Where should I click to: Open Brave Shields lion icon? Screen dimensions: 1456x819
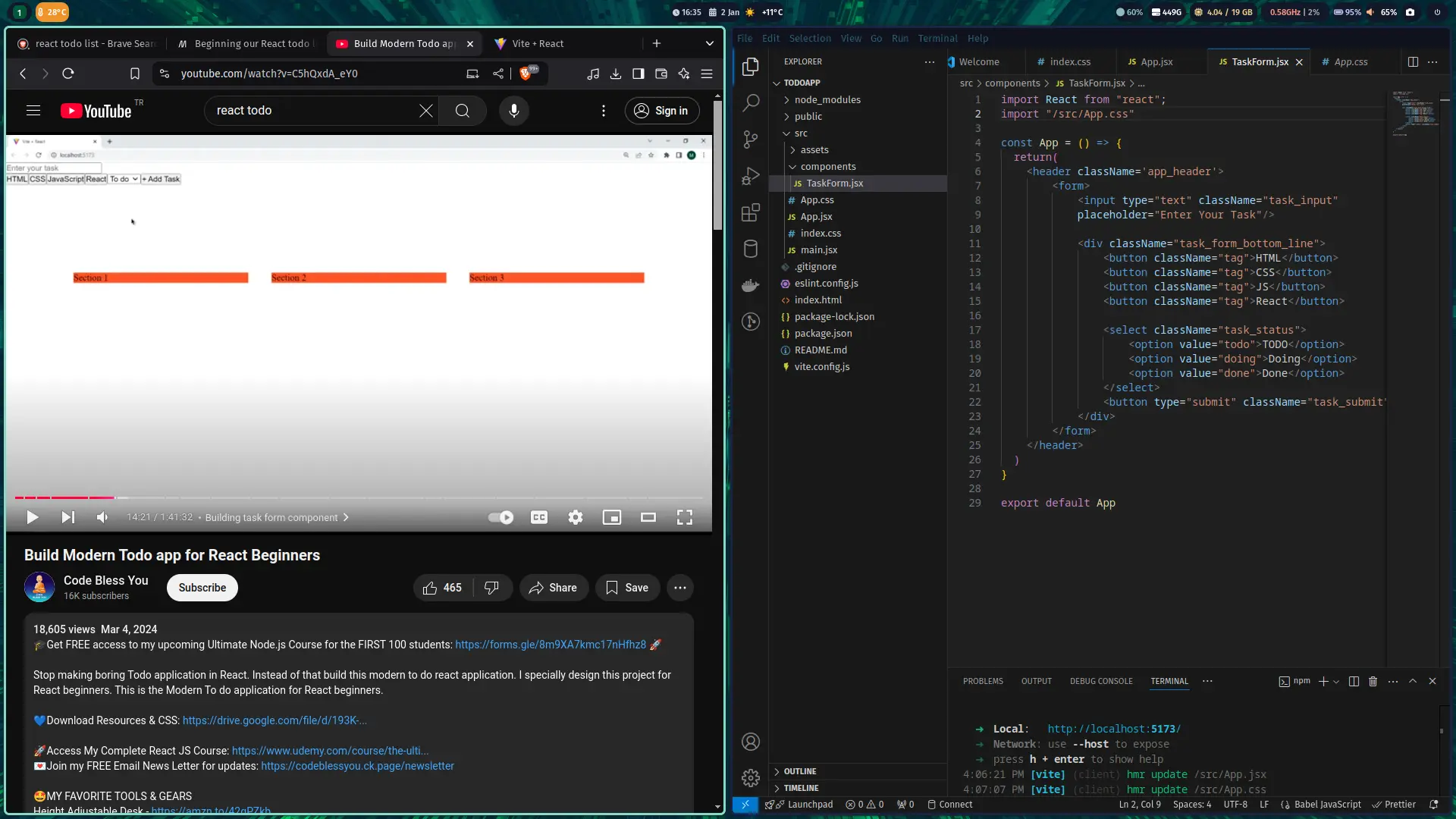[x=526, y=74]
